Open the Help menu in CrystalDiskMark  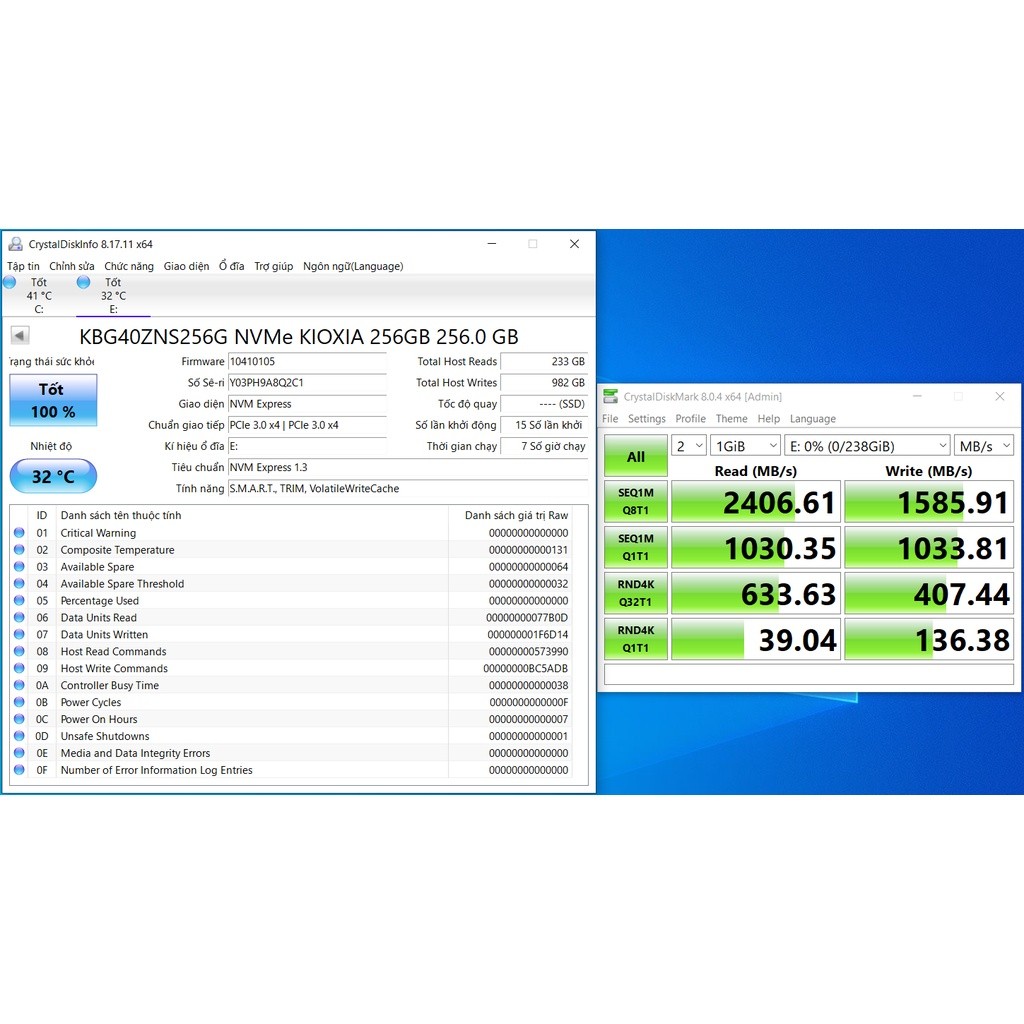[769, 419]
